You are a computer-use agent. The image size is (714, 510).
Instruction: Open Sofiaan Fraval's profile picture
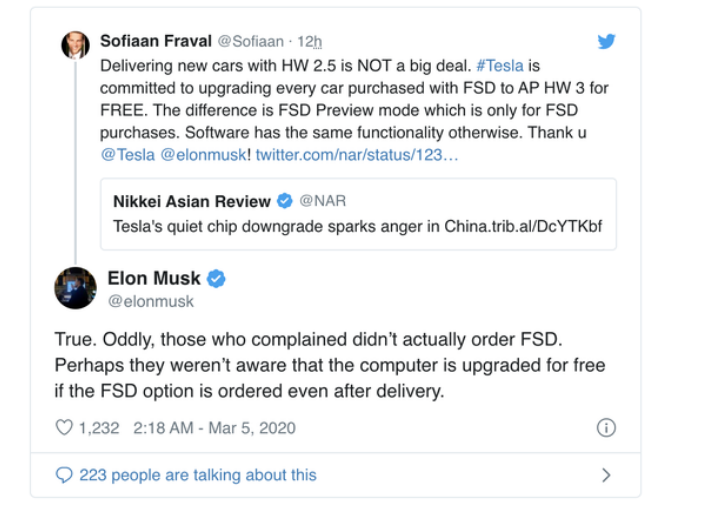(75, 45)
